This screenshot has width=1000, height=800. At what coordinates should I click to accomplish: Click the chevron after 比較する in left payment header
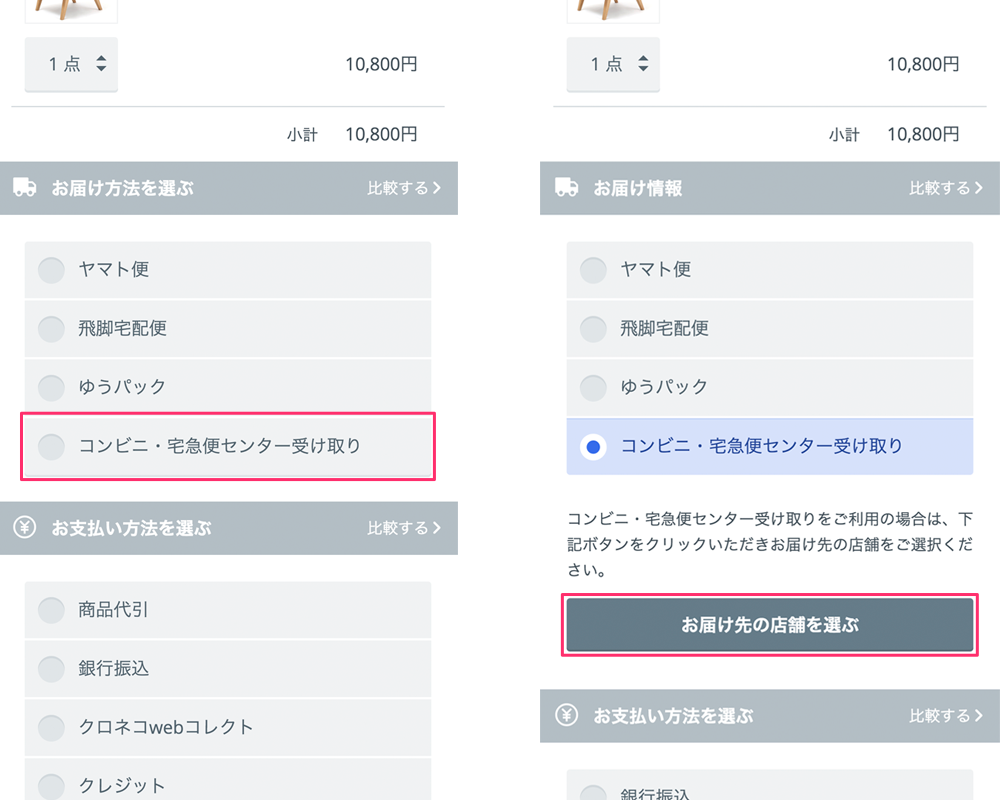tap(438, 528)
